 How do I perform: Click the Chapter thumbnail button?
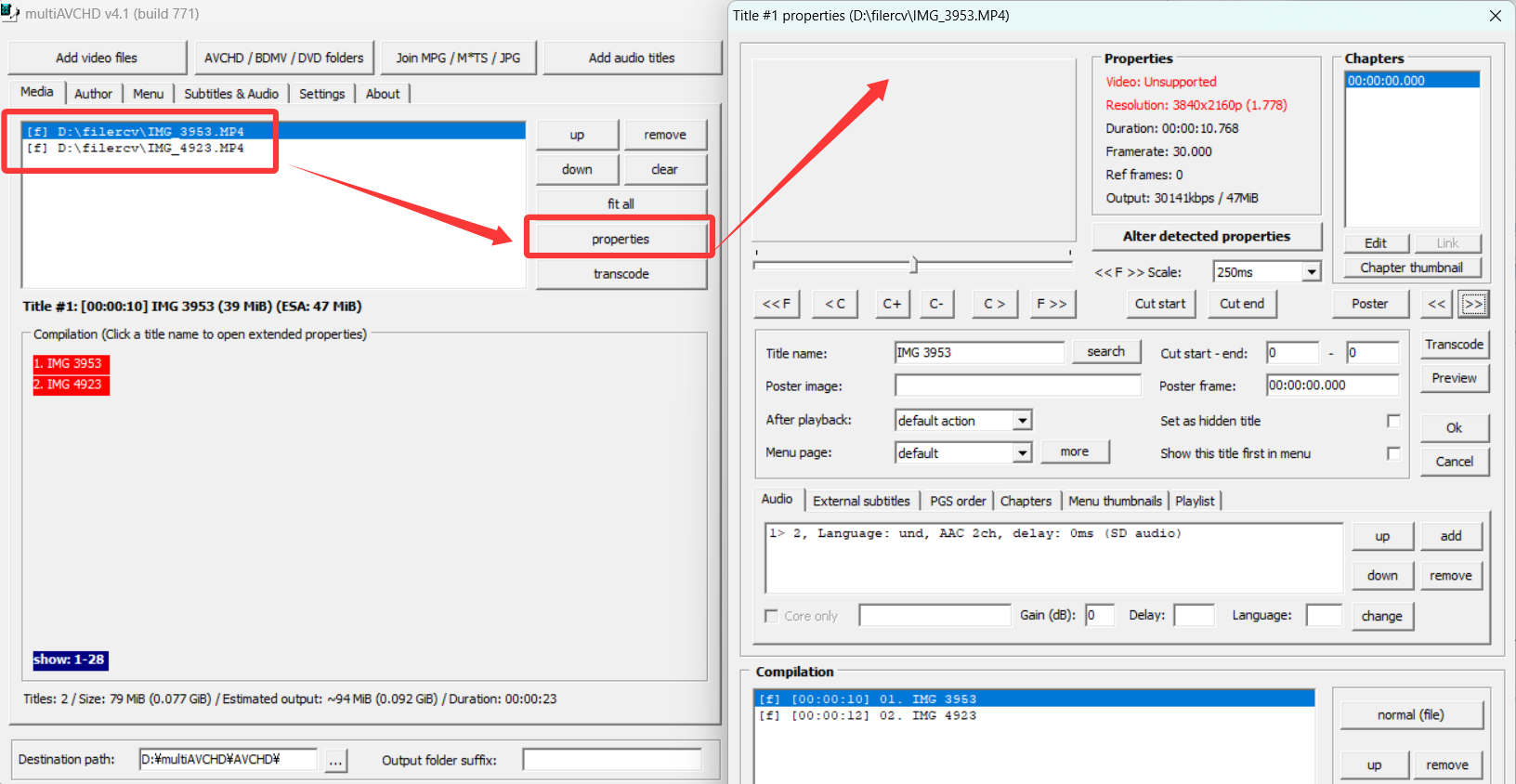point(1412,268)
